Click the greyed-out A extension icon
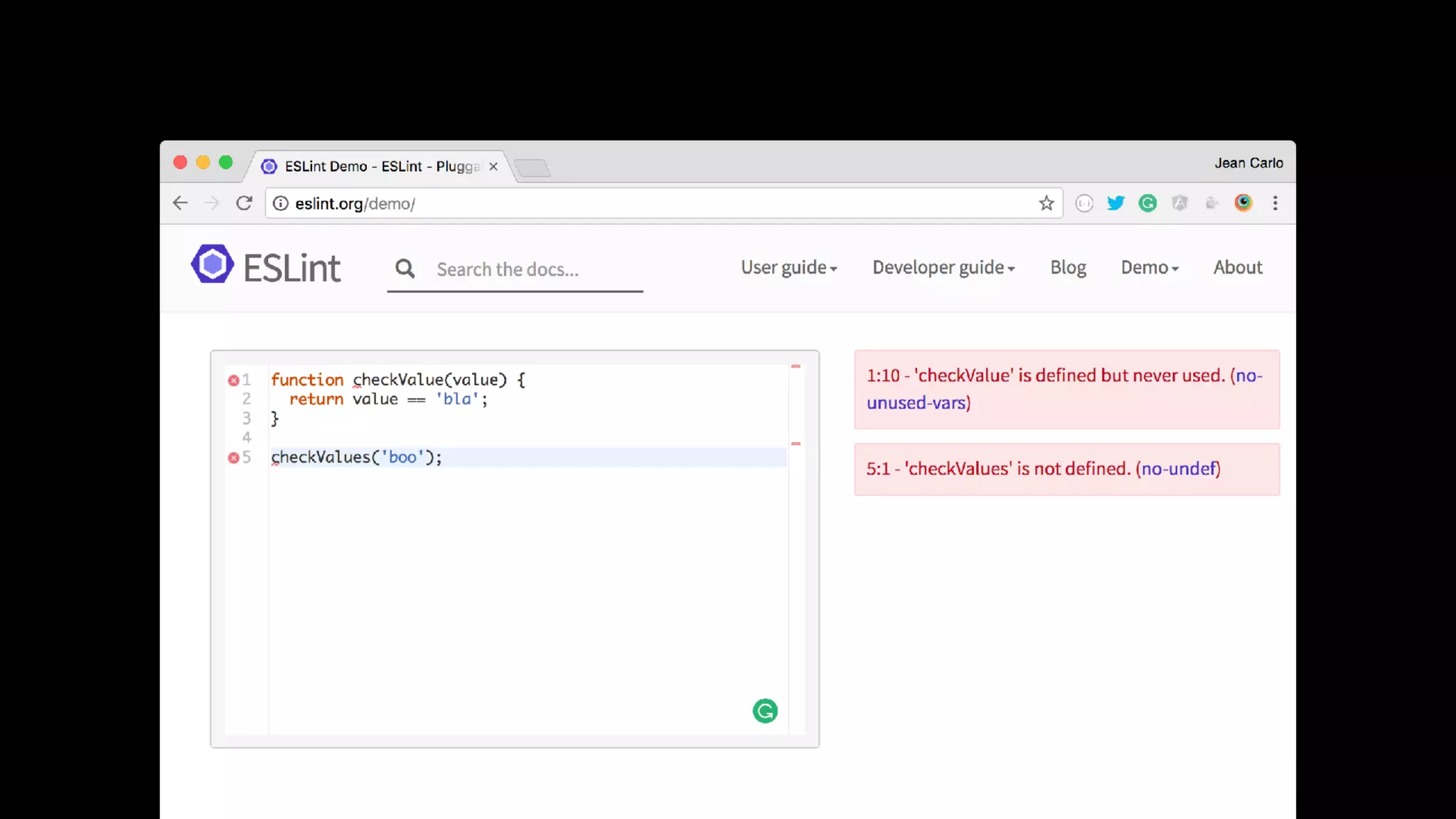Image resolution: width=1456 pixels, height=819 pixels. (1179, 203)
